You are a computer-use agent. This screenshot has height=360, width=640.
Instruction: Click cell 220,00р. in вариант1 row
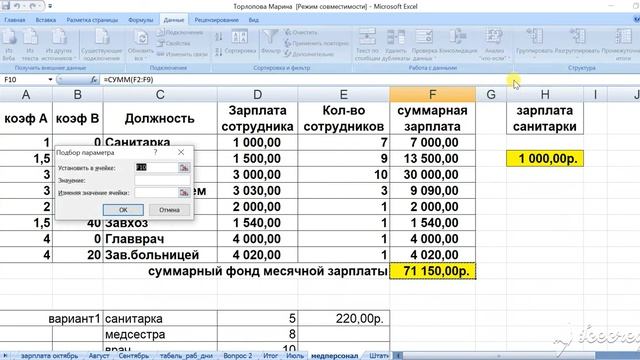(344, 318)
